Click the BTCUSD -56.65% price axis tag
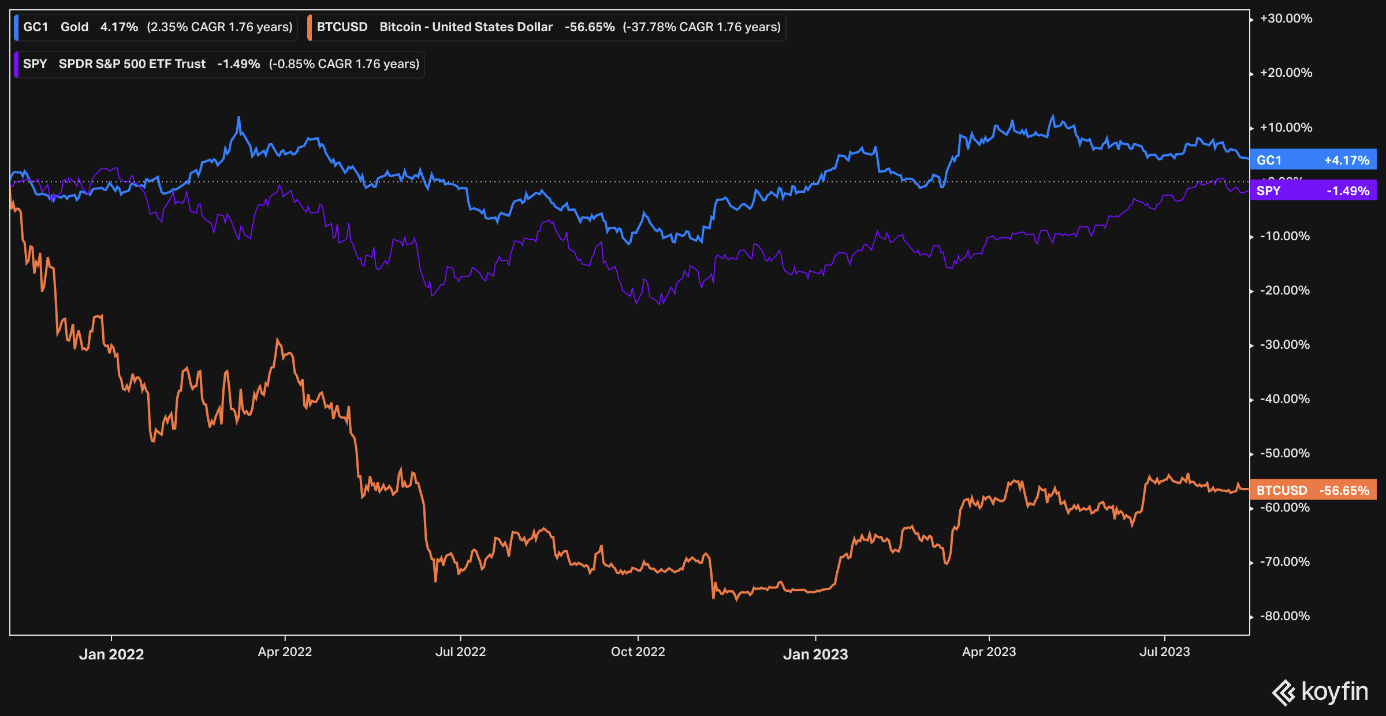Screen dimensions: 1386x716 1313,490
